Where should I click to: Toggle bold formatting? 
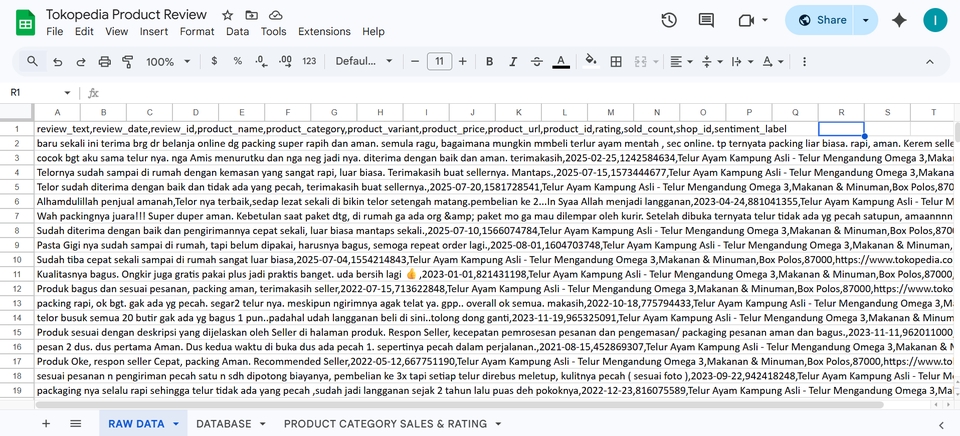tap(489, 61)
